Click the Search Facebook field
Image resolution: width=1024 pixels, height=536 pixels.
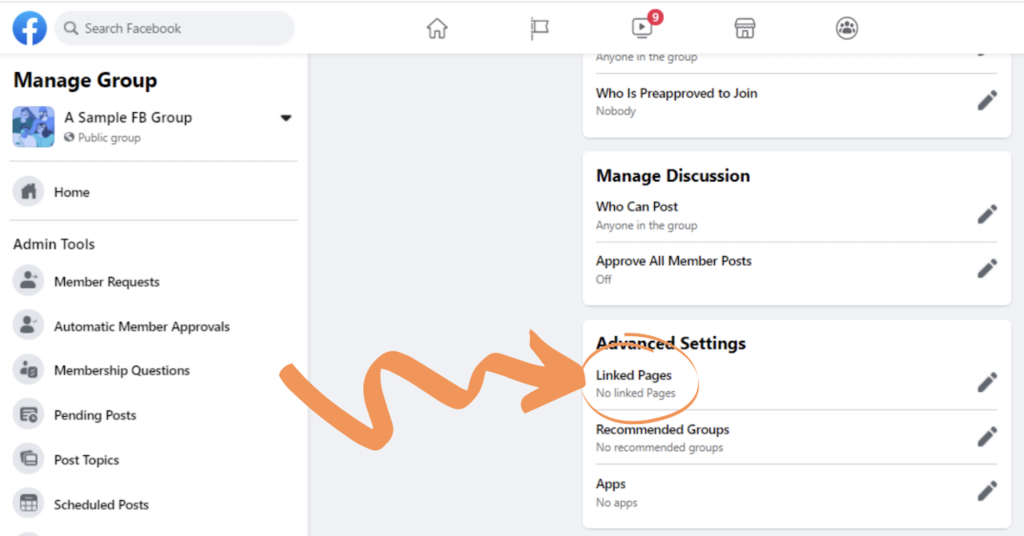point(175,28)
